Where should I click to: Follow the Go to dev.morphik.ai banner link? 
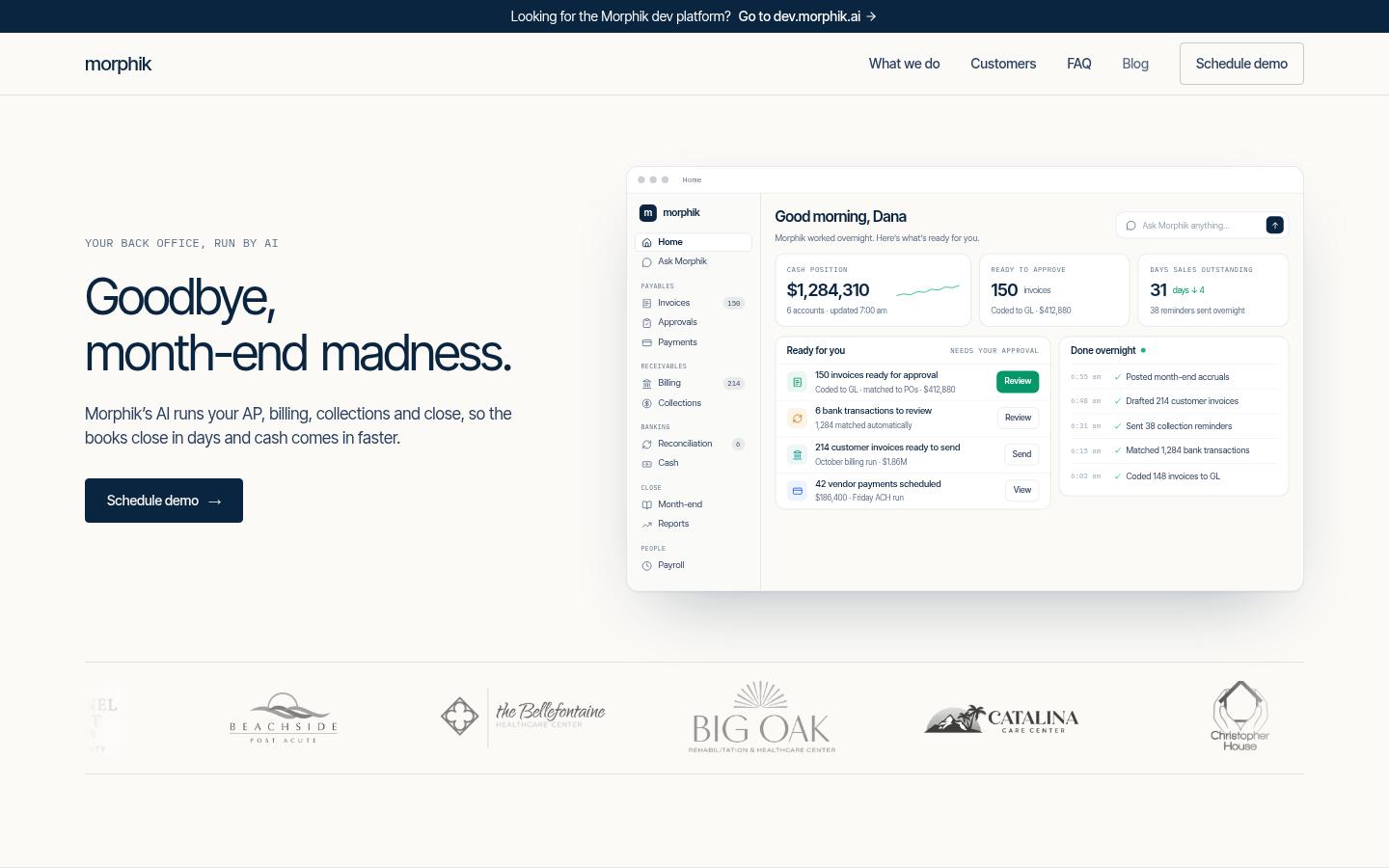point(807,16)
